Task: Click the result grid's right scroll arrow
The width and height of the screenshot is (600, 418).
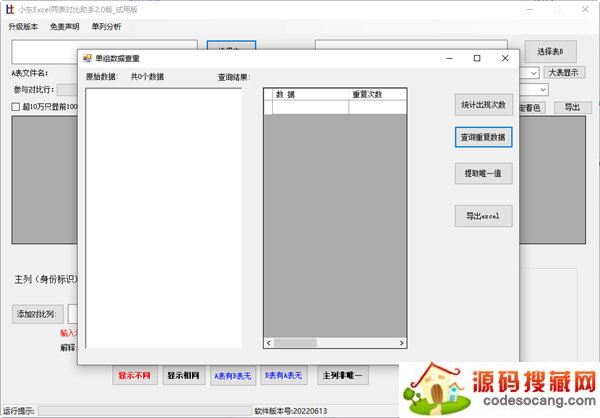Action: tap(401, 343)
